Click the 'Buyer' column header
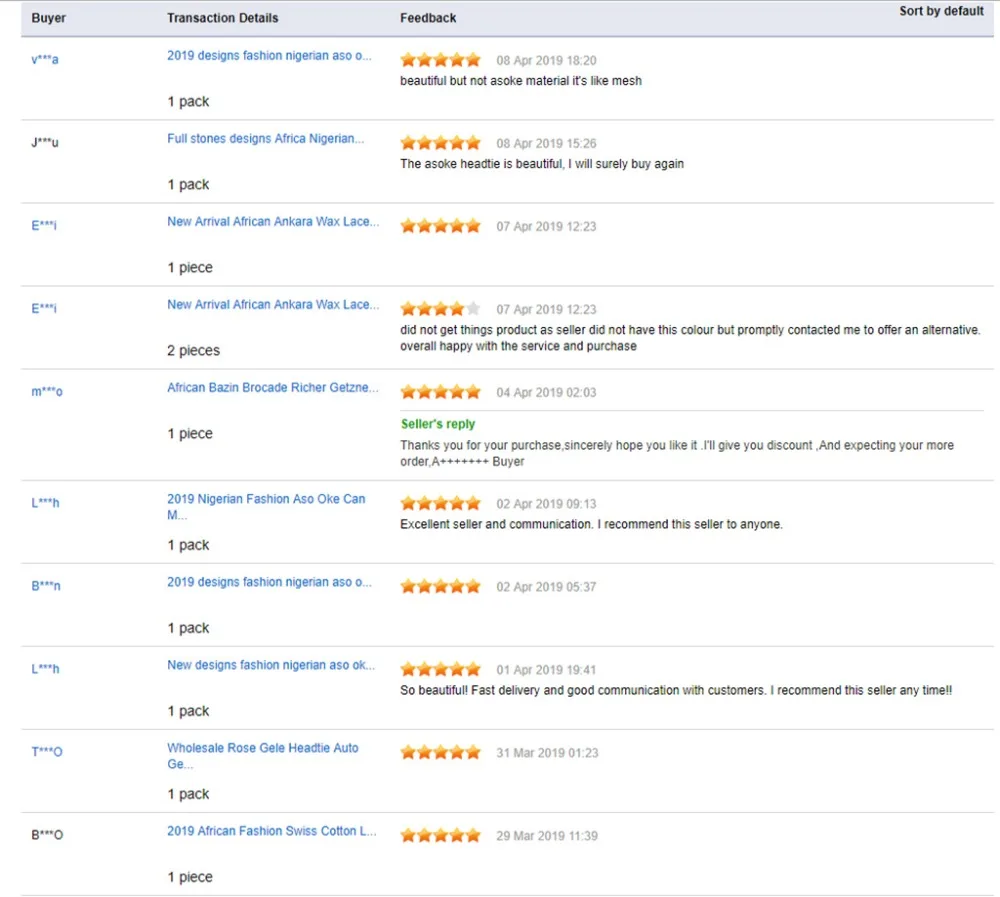The height and width of the screenshot is (897, 1000). click(x=48, y=18)
